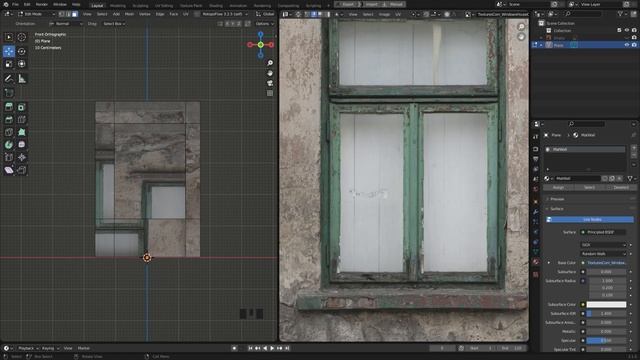Activate the Transform tool
The image size is (640, 360).
(x=22, y=64)
